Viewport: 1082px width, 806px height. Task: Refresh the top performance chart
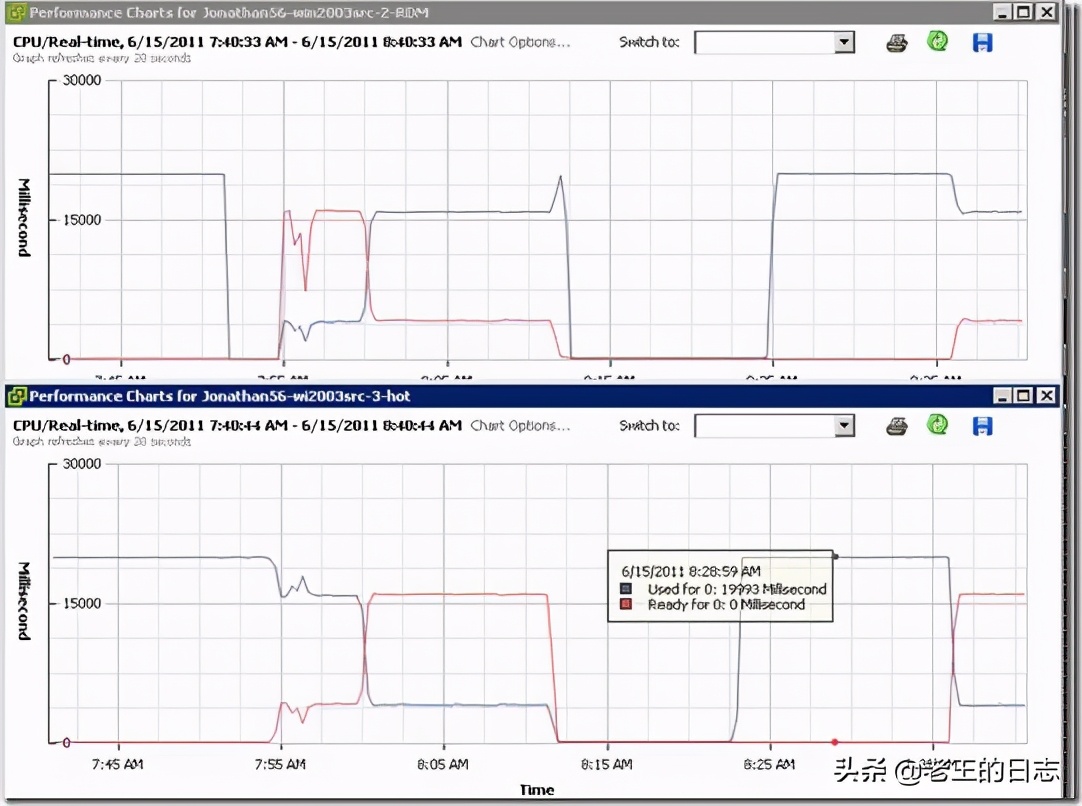point(938,41)
